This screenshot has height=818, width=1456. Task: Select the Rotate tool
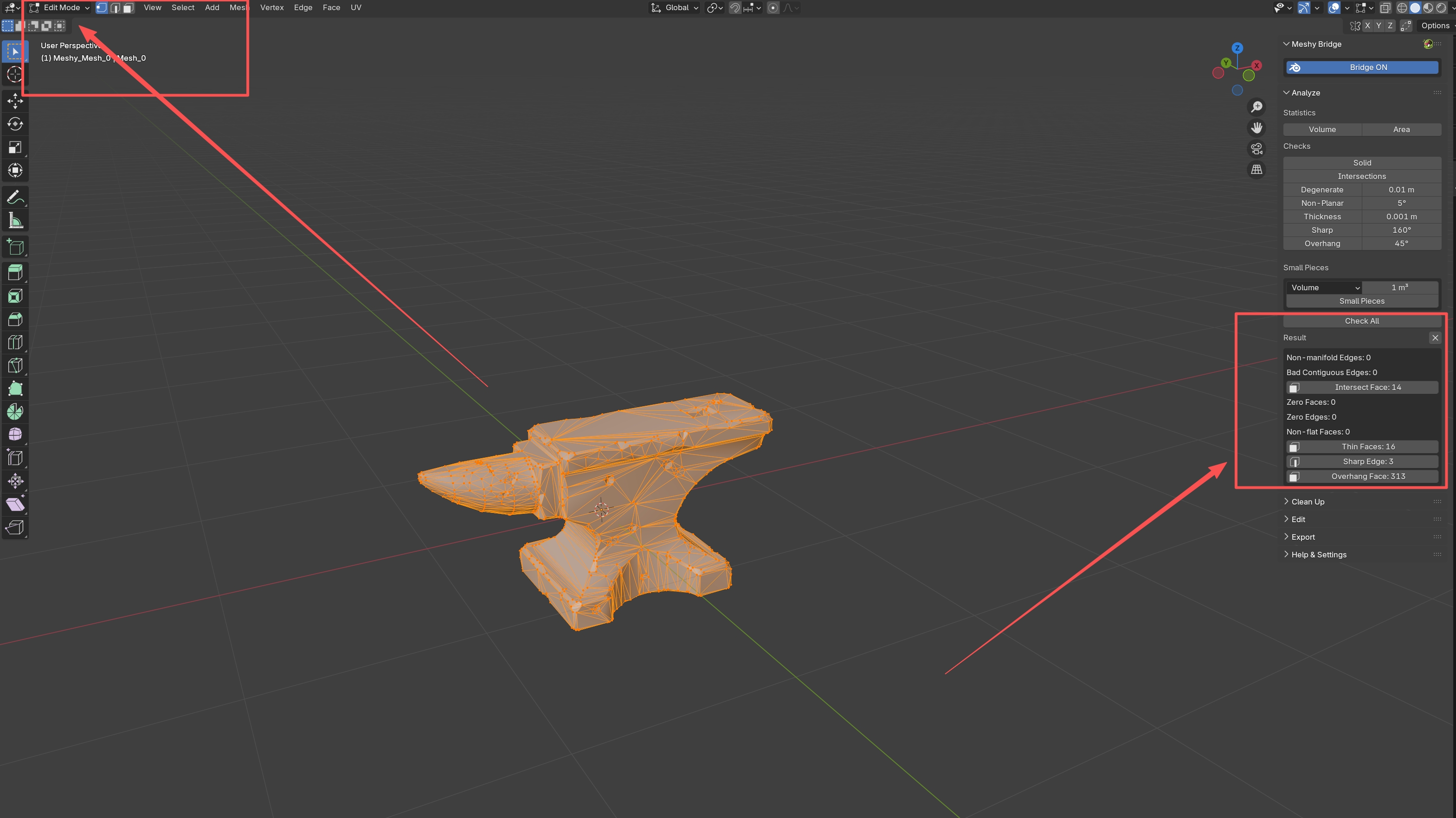(15, 124)
